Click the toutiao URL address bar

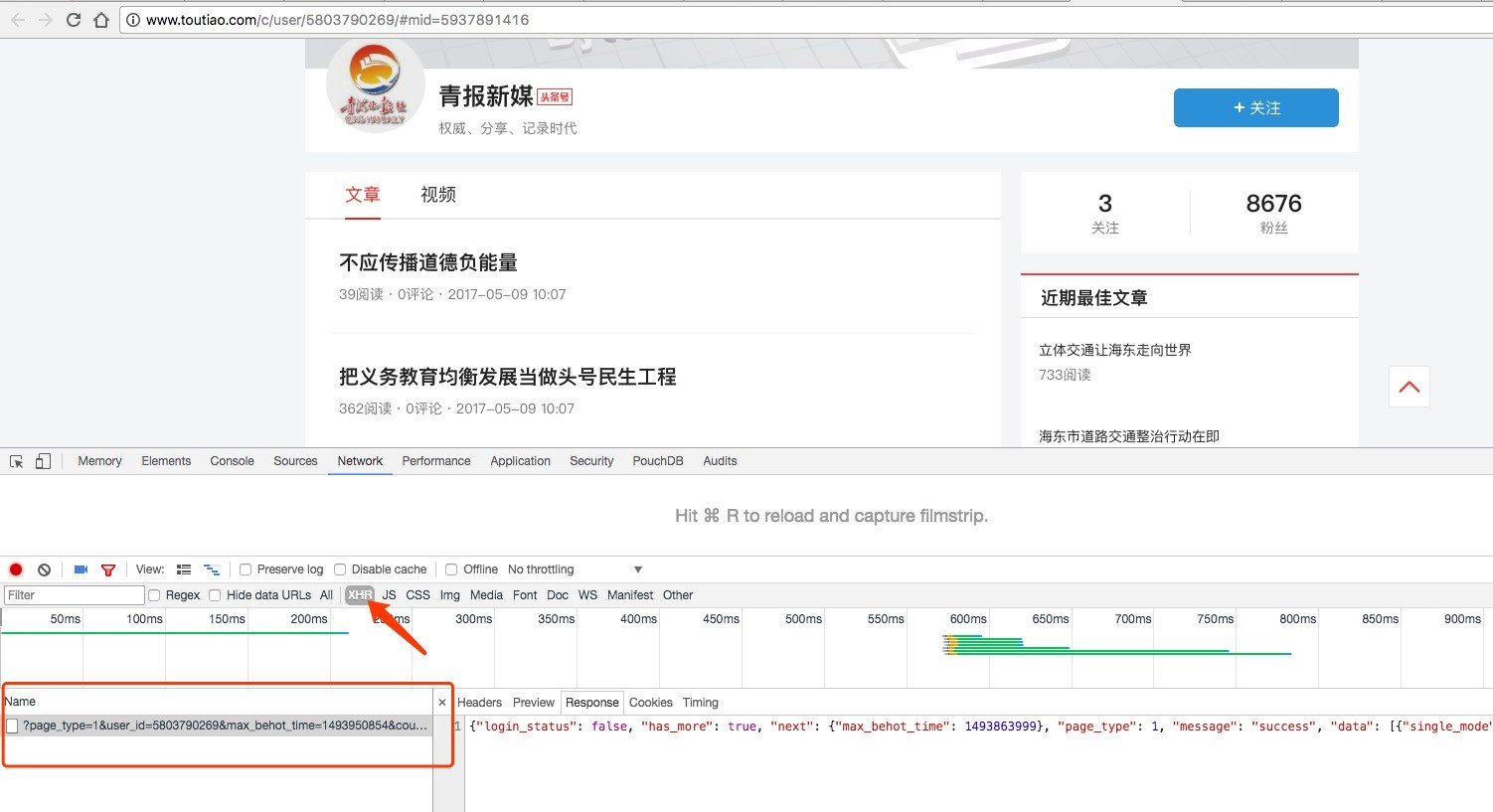pyautogui.click(x=805, y=20)
